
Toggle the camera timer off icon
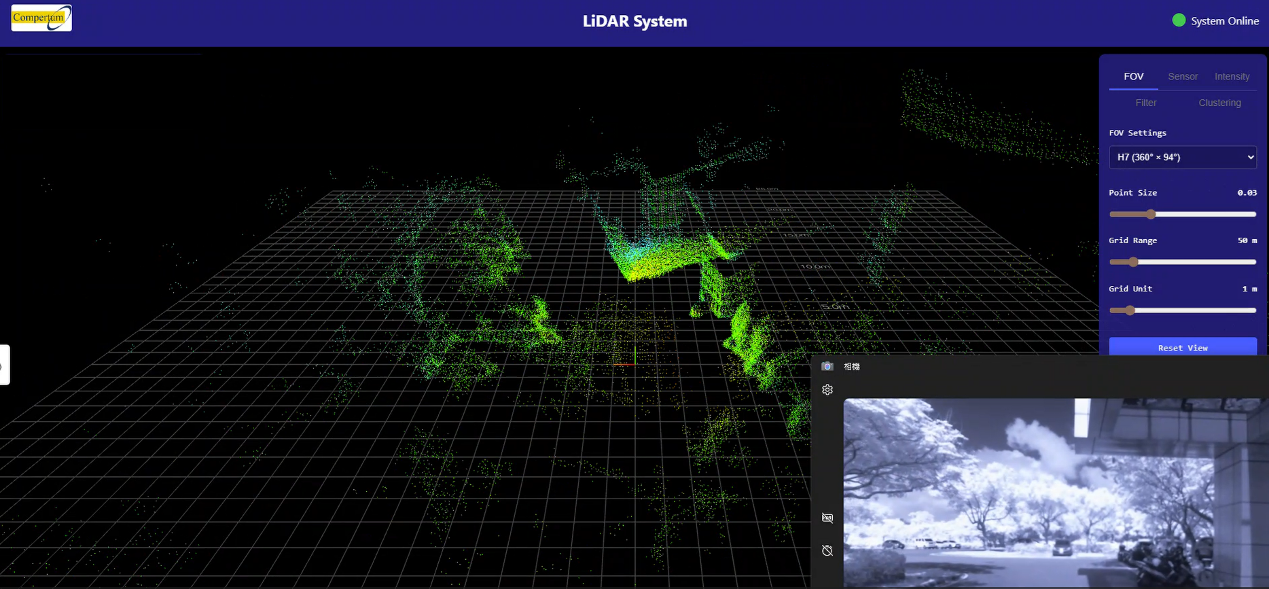coord(827,551)
